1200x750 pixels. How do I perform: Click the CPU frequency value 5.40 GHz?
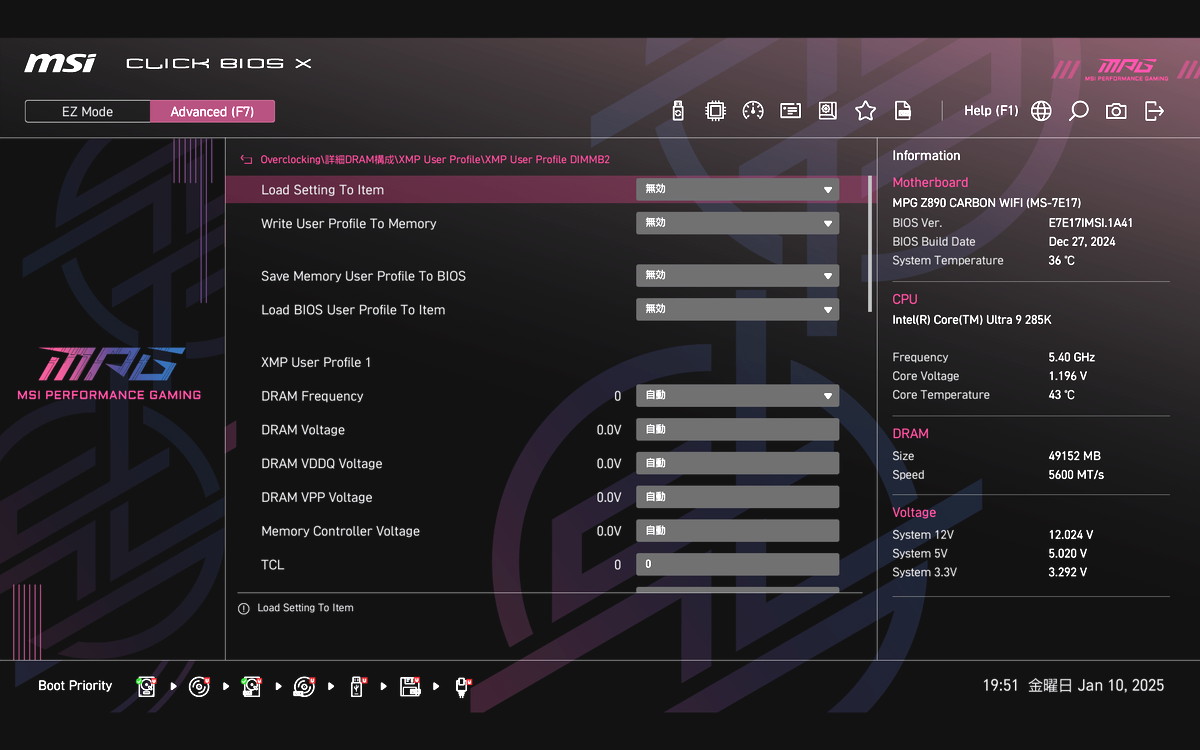click(1071, 357)
